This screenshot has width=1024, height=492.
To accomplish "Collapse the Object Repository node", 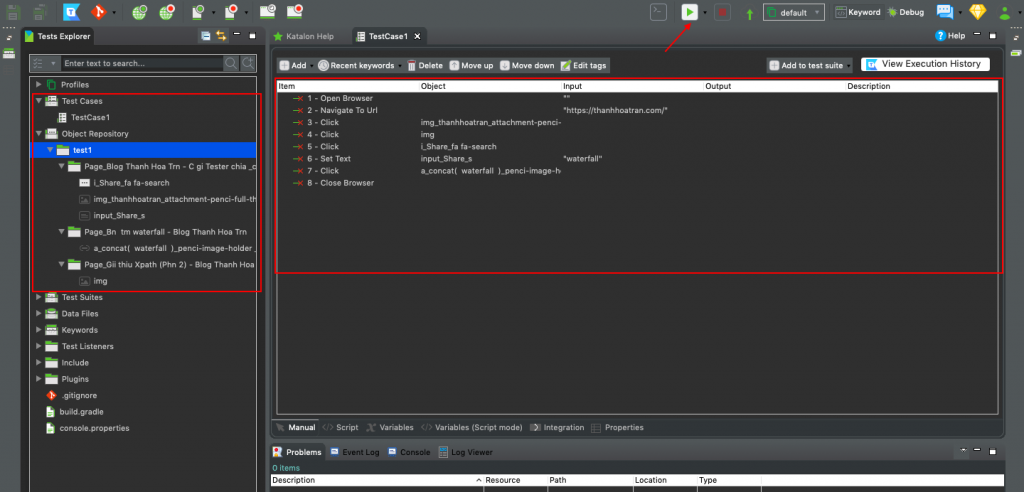I will click(39, 134).
